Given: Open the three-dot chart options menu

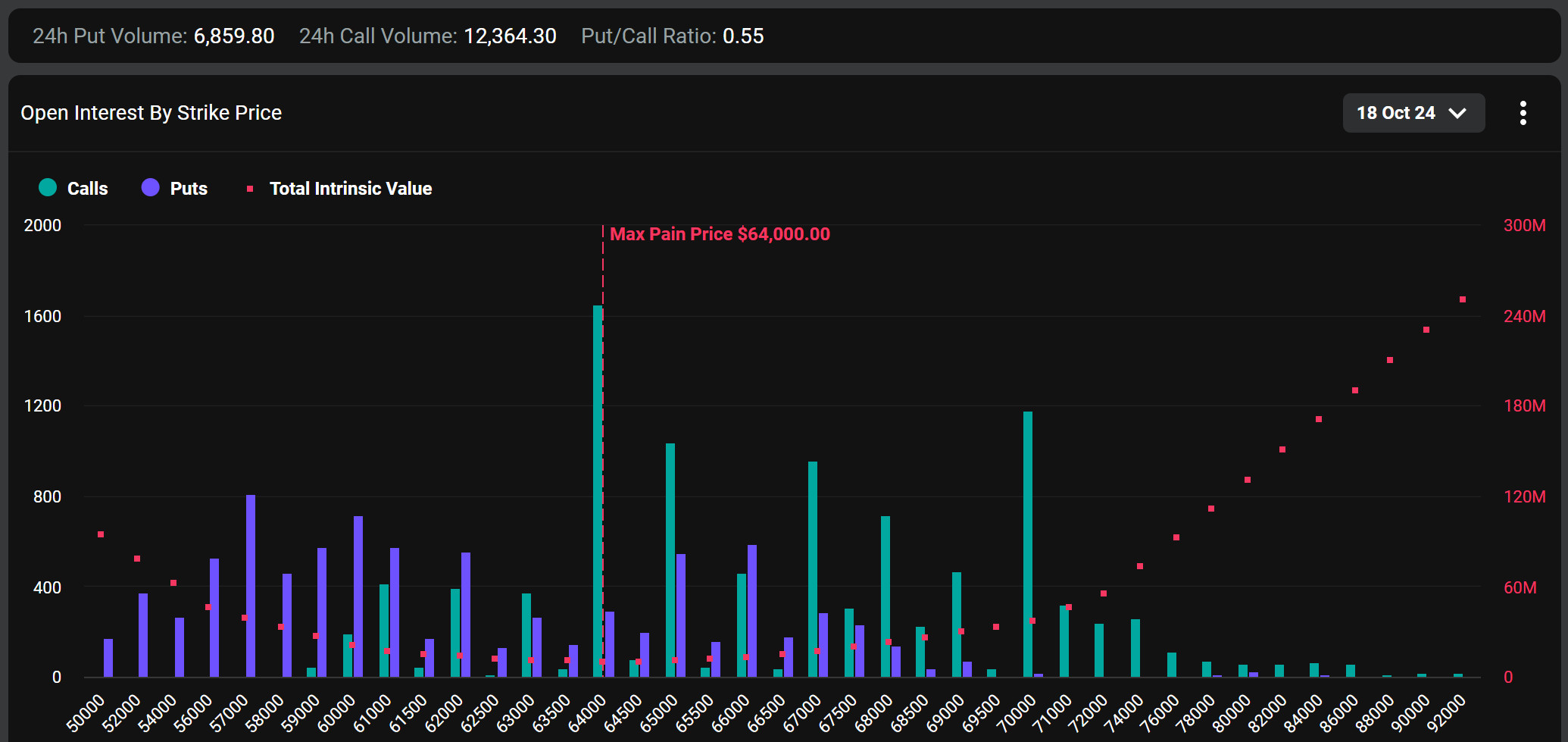Looking at the screenshot, I should pos(1523,113).
